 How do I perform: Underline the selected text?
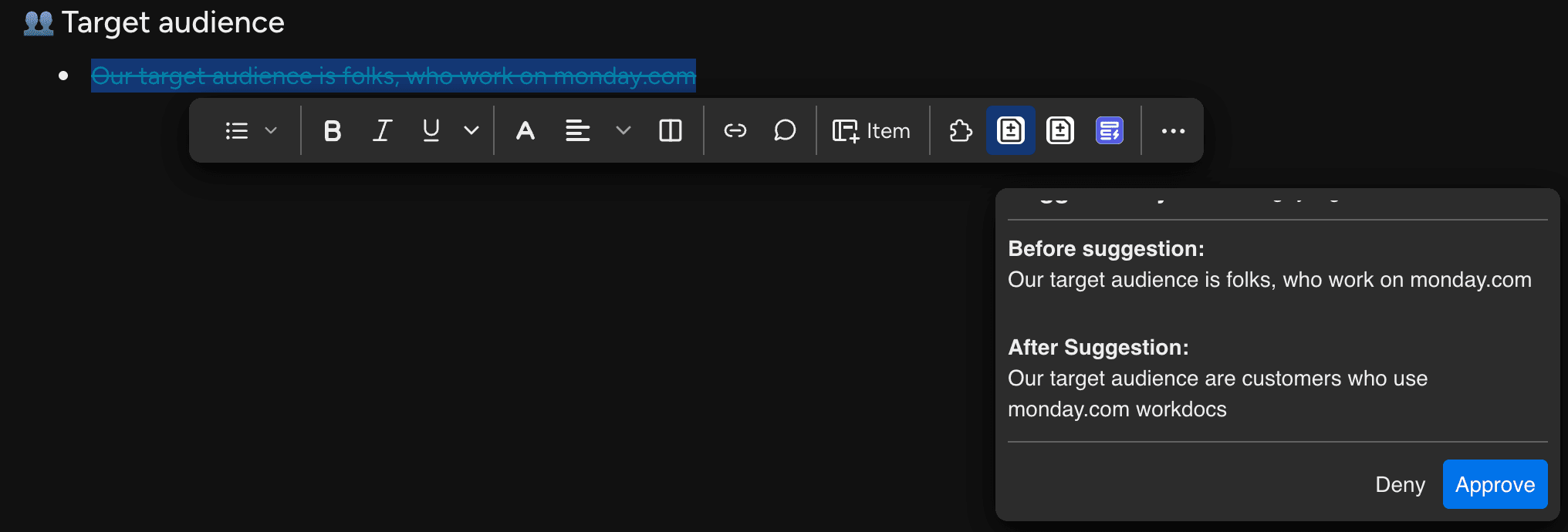(431, 131)
